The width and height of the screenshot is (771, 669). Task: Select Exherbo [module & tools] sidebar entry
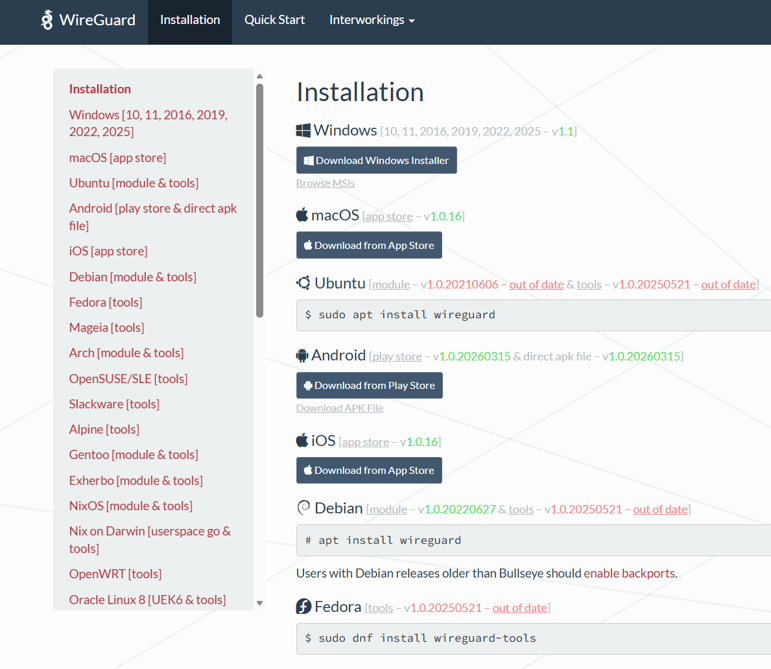136,480
